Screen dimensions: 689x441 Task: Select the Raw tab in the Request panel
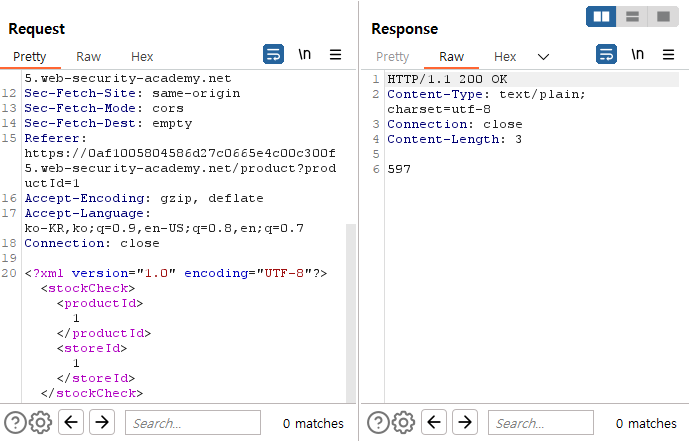[x=88, y=57]
